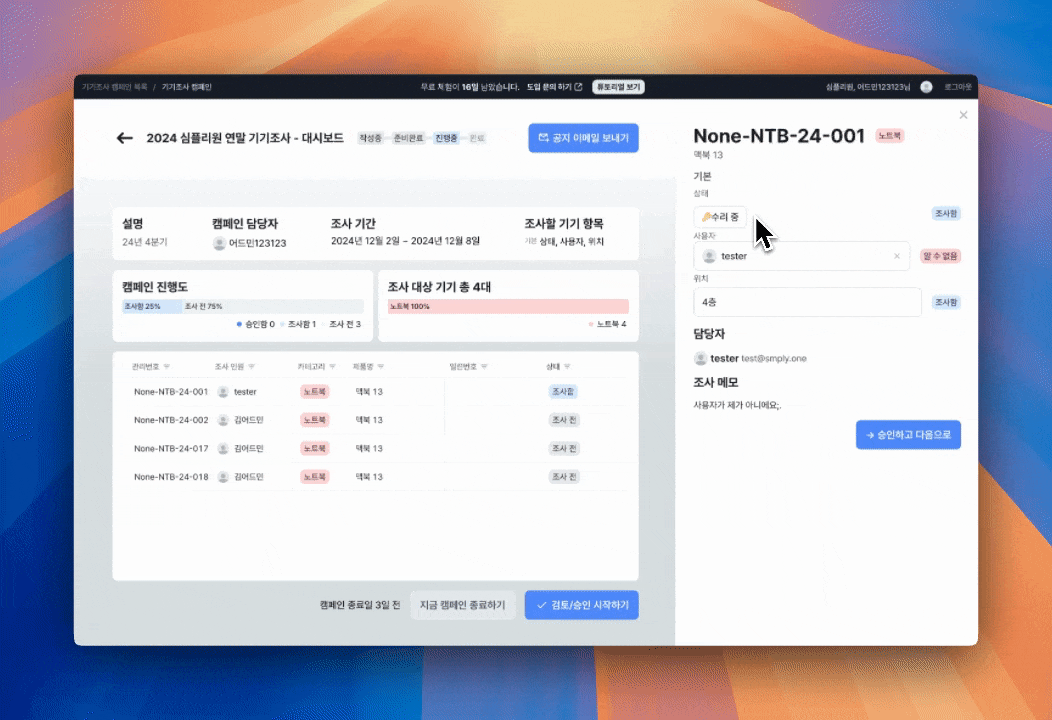Open the 수리 중 status selector
The height and width of the screenshot is (720, 1052).
tap(720, 217)
